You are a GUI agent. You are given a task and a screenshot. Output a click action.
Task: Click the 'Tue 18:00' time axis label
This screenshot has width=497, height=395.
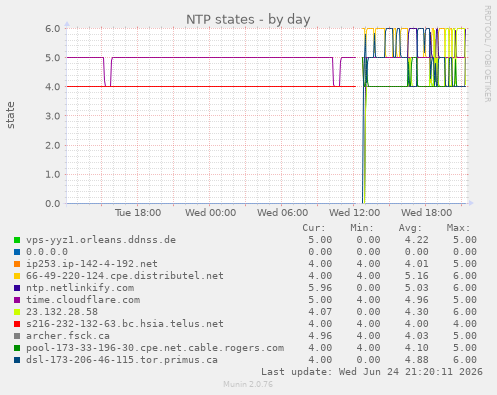[x=138, y=213]
